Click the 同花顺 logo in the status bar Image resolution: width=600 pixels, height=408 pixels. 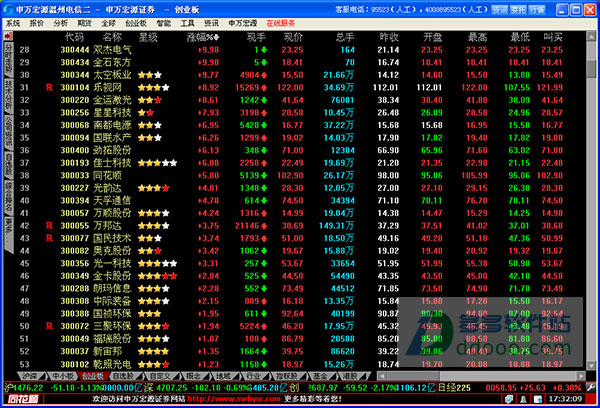click(x=23, y=399)
